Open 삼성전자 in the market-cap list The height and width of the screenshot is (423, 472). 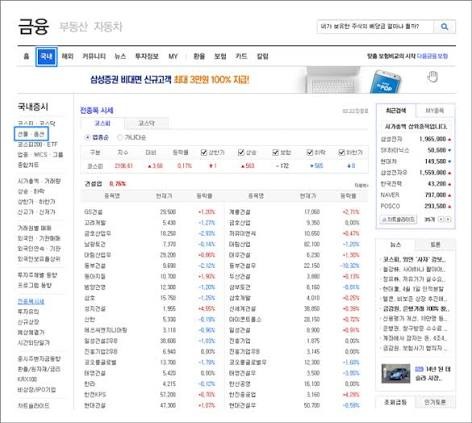[391, 139]
